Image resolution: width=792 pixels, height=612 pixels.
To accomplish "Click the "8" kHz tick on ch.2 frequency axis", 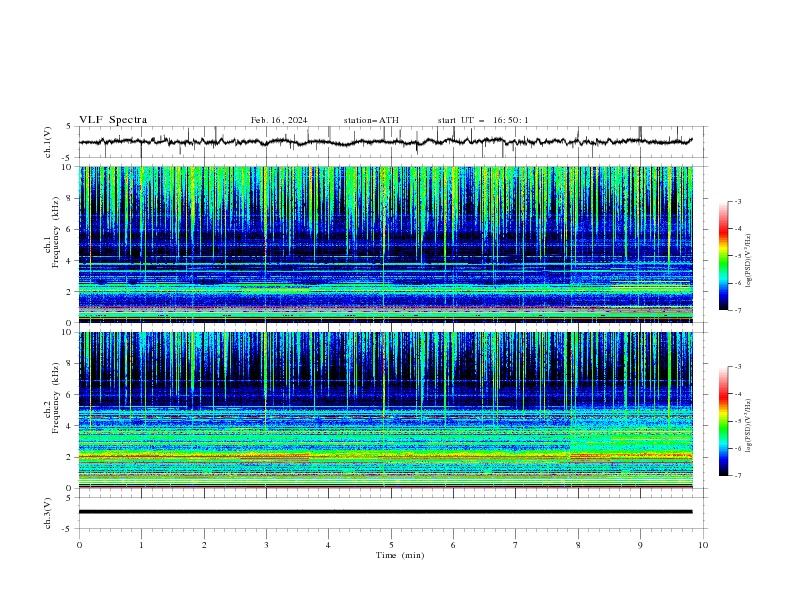I will click(70, 364).
